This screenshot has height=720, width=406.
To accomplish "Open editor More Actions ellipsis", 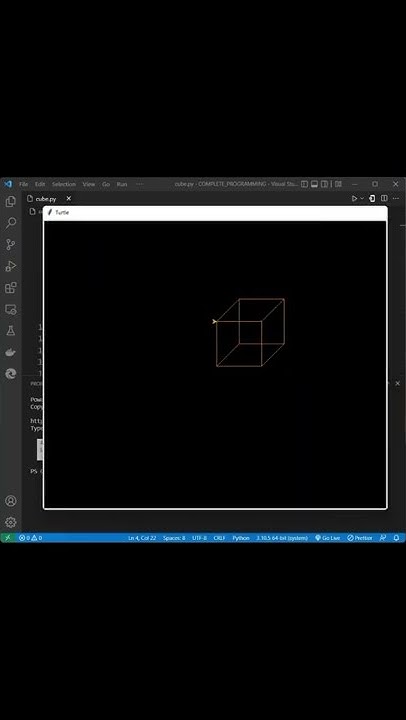I will pos(395,198).
